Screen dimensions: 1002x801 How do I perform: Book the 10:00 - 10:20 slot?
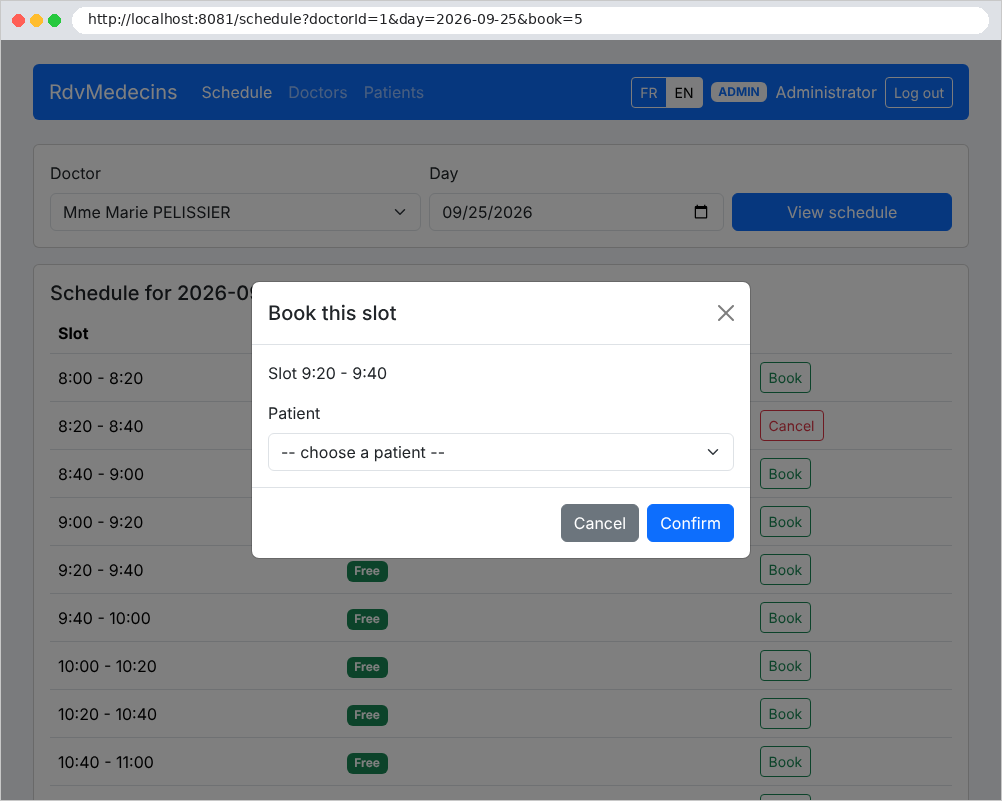click(785, 666)
